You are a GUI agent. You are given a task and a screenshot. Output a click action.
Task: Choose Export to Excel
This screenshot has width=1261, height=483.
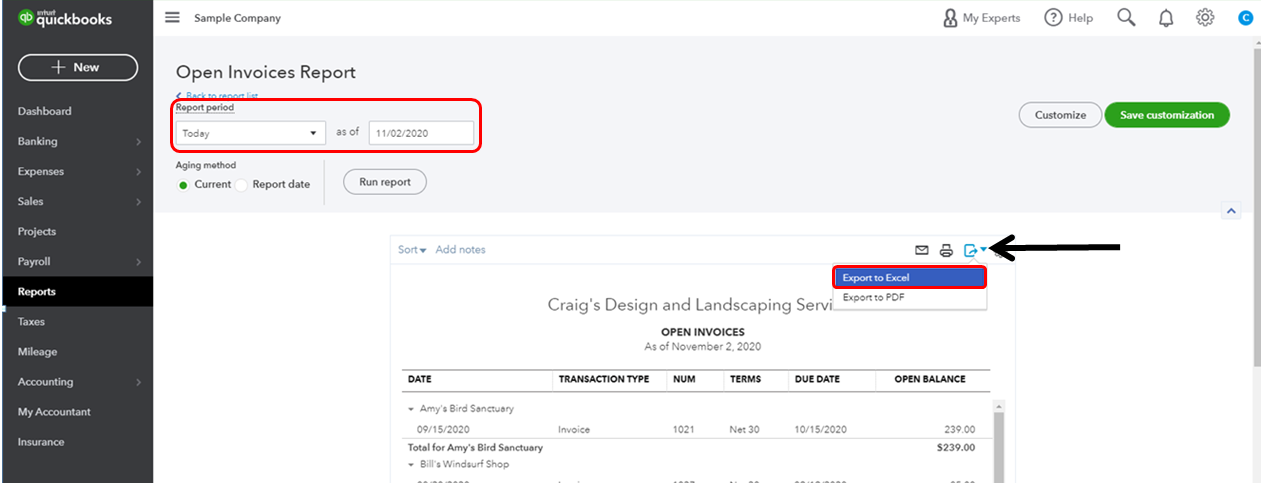tap(909, 277)
